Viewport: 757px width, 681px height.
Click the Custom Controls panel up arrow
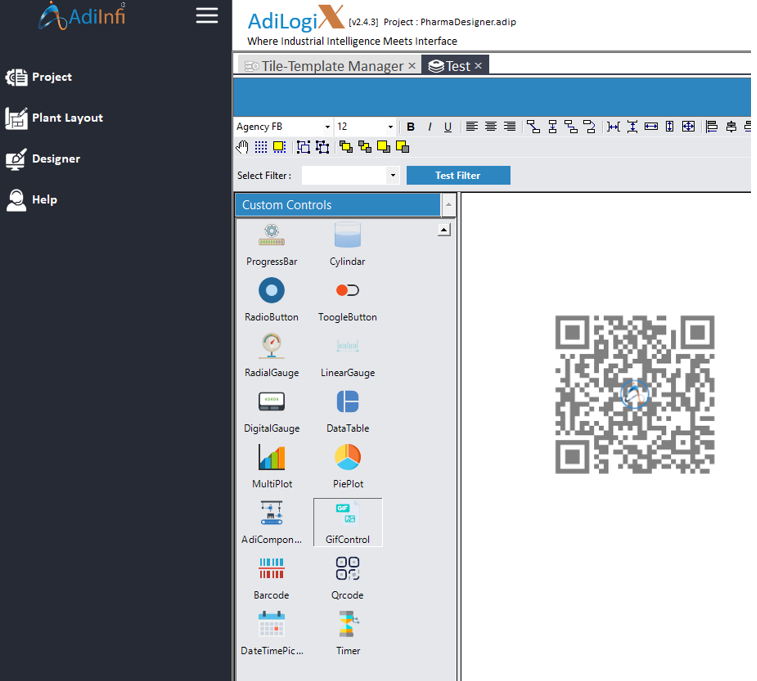pos(449,205)
